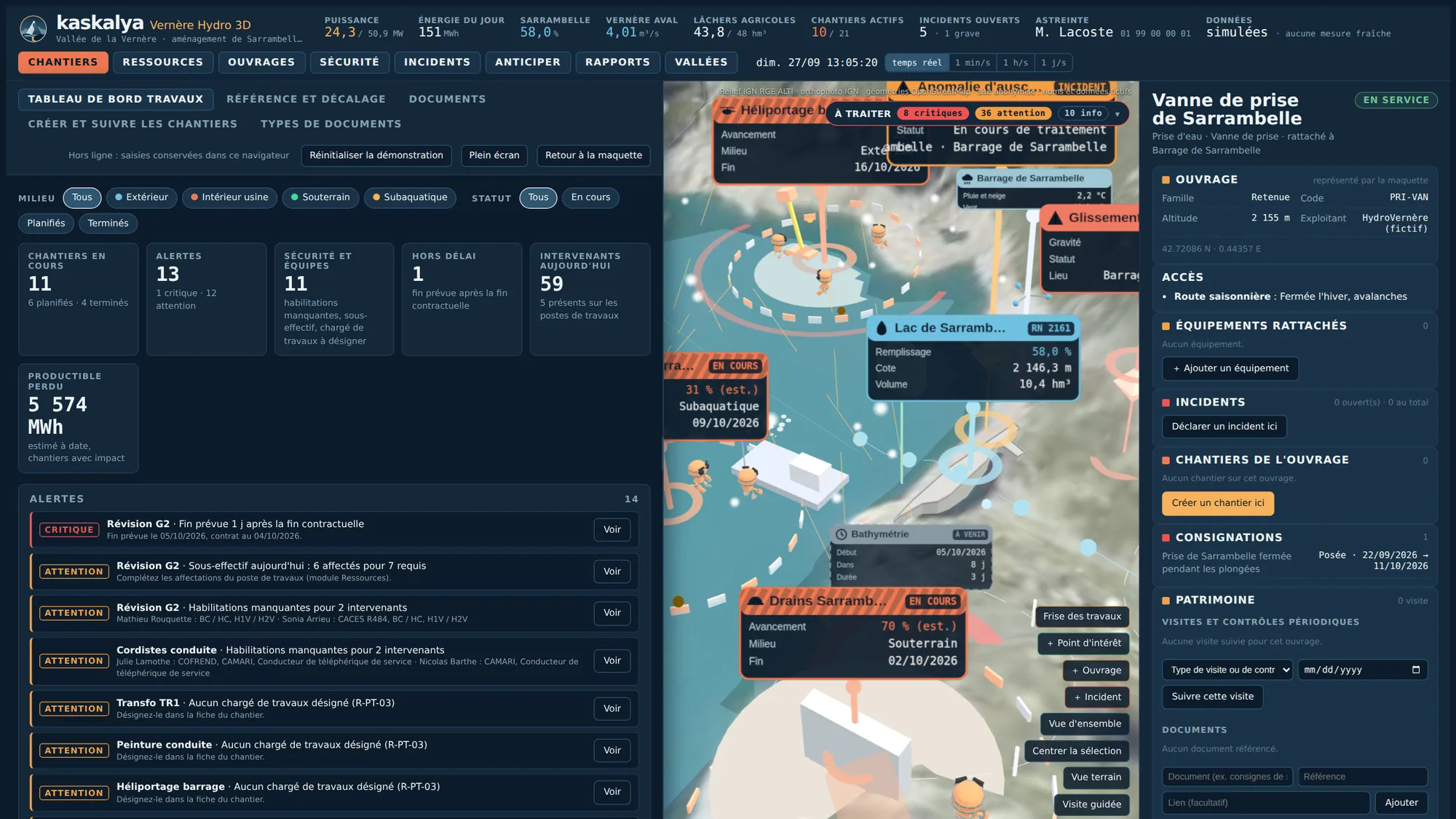The height and width of the screenshot is (819, 1456).
Task: Toggle the Subaquatique milieu filter
Action: point(410,197)
